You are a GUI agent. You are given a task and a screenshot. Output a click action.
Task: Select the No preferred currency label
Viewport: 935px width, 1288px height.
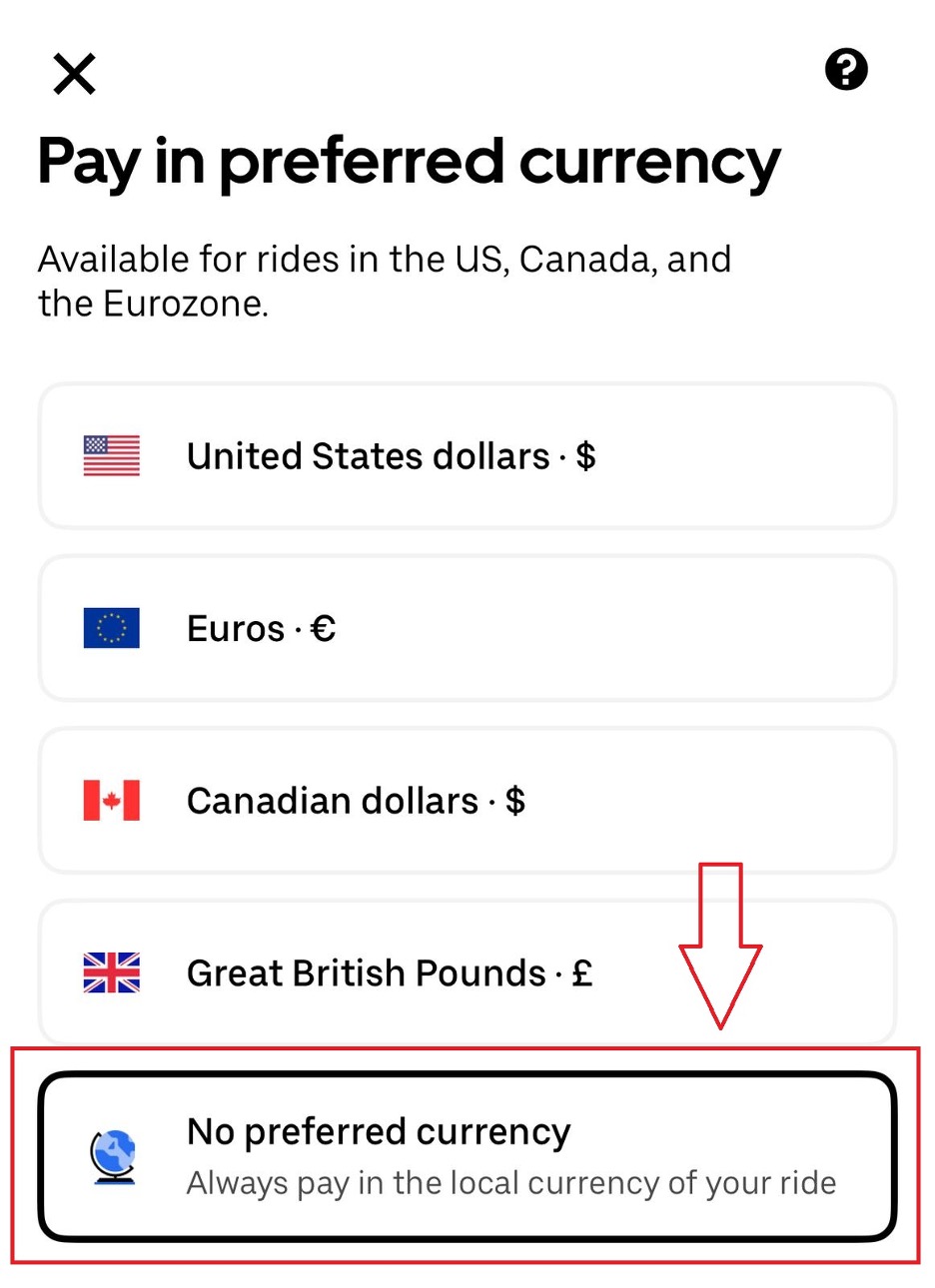pos(379,1131)
